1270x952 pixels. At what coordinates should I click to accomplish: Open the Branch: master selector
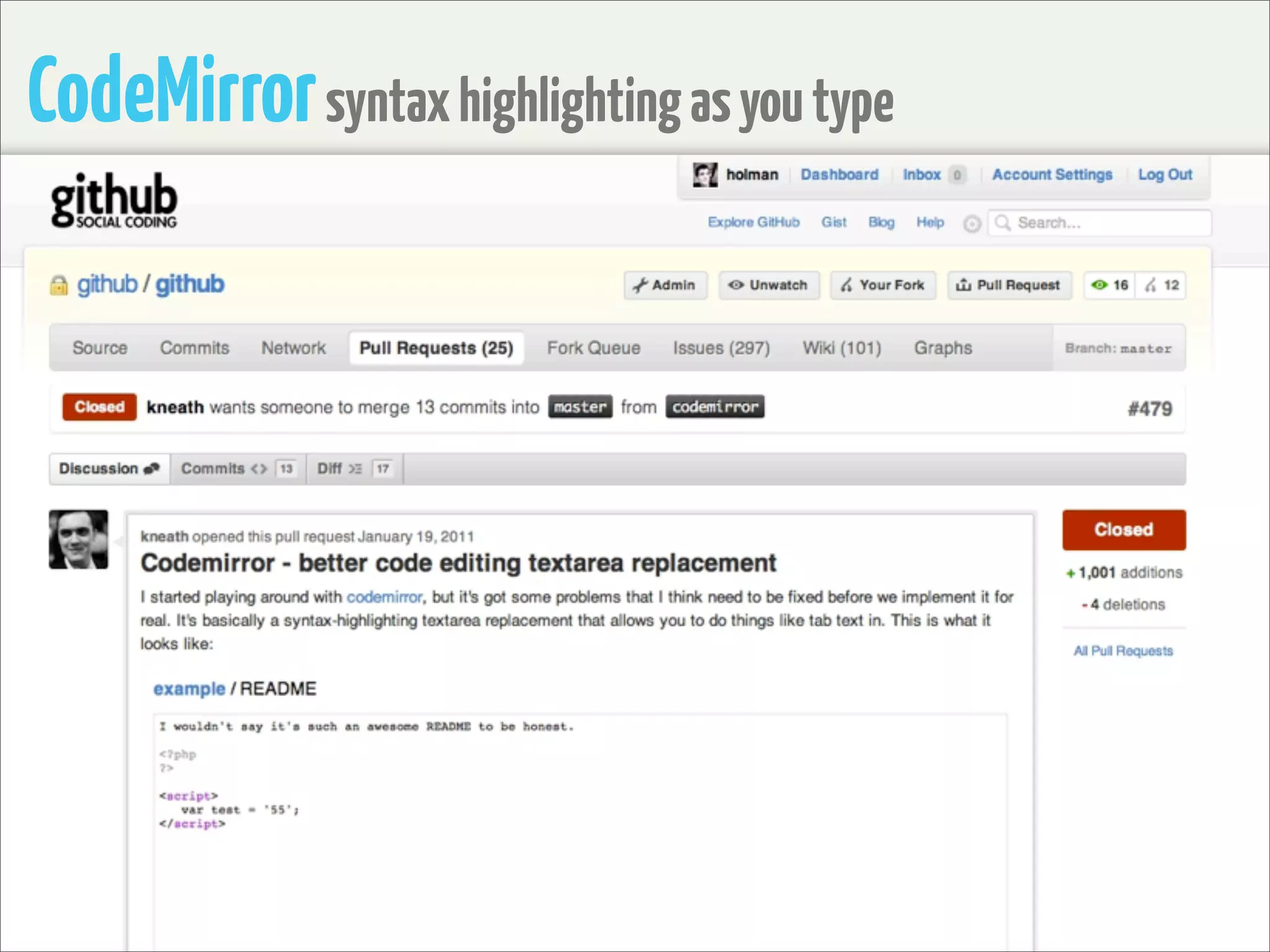click(x=1119, y=348)
